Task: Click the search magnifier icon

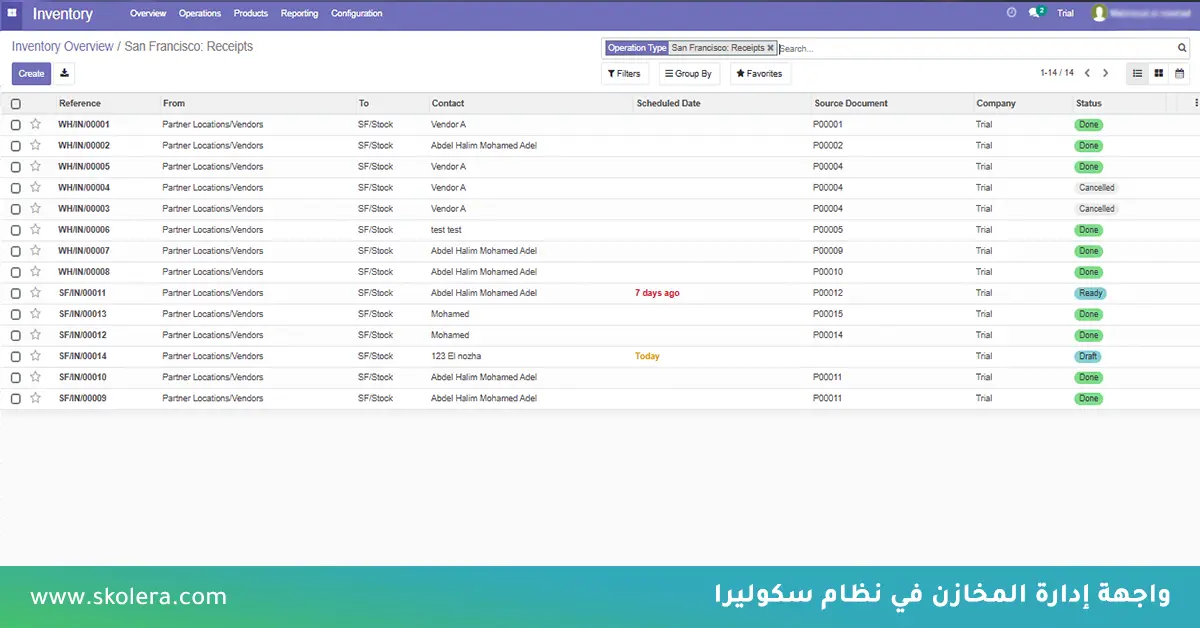Action: coord(1182,48)
